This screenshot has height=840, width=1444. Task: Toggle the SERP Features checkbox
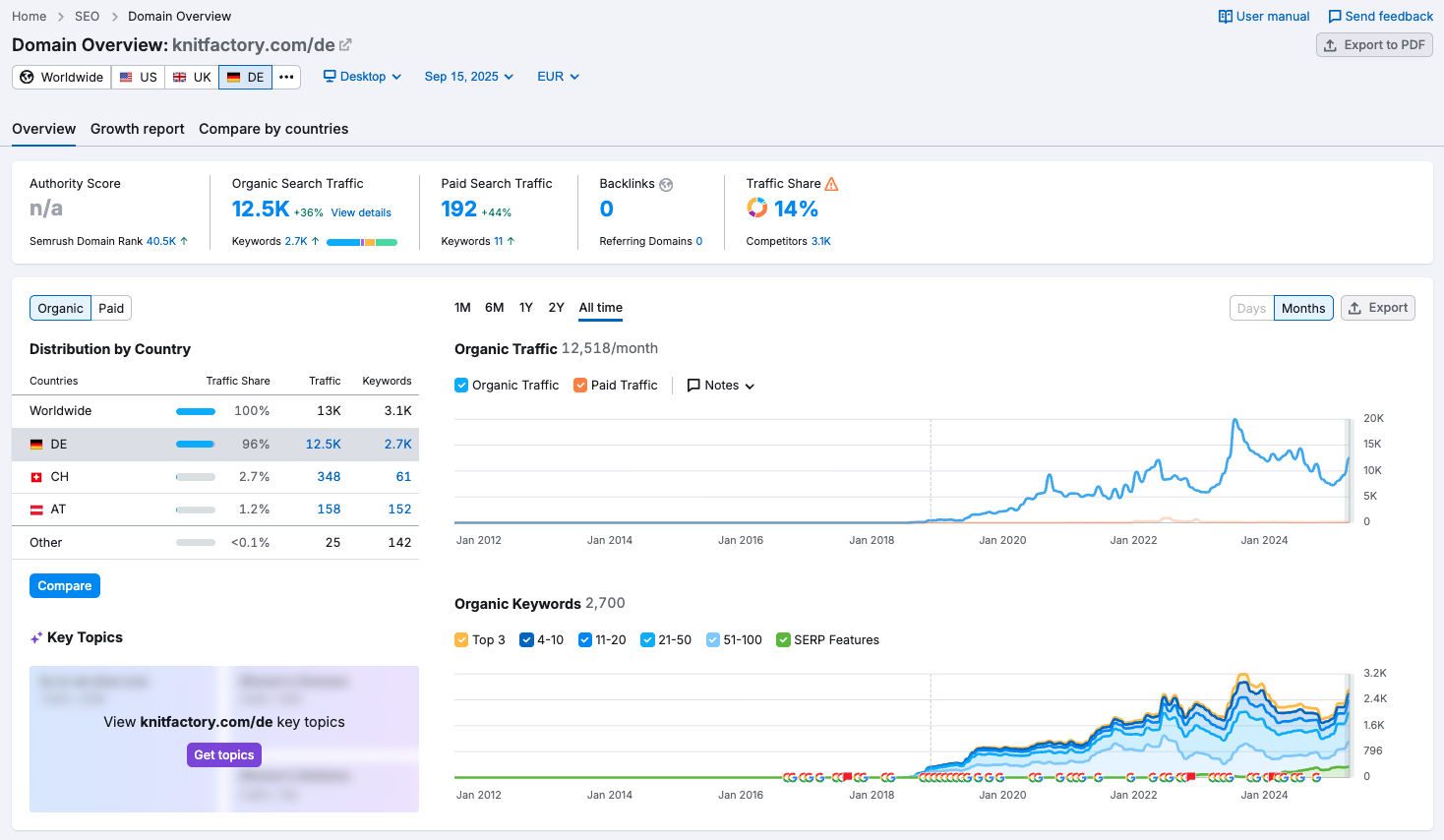coord(783,640)
